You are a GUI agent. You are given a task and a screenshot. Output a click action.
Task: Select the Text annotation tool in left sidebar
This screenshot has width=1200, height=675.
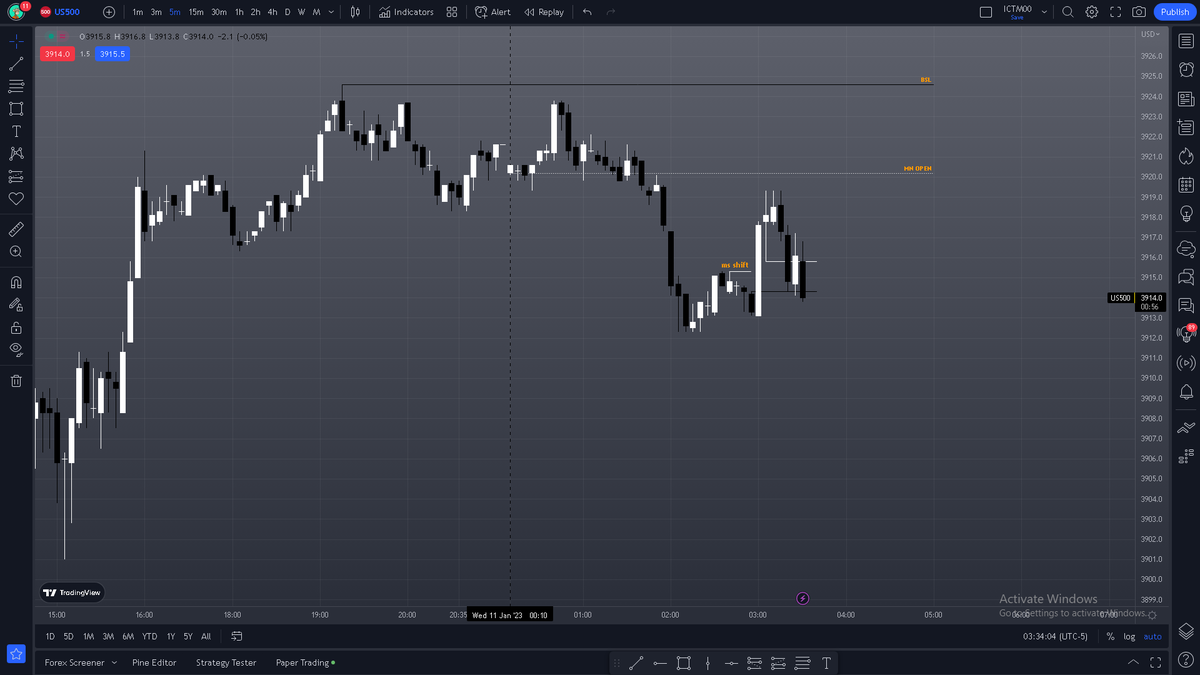(x=16, y=131)
